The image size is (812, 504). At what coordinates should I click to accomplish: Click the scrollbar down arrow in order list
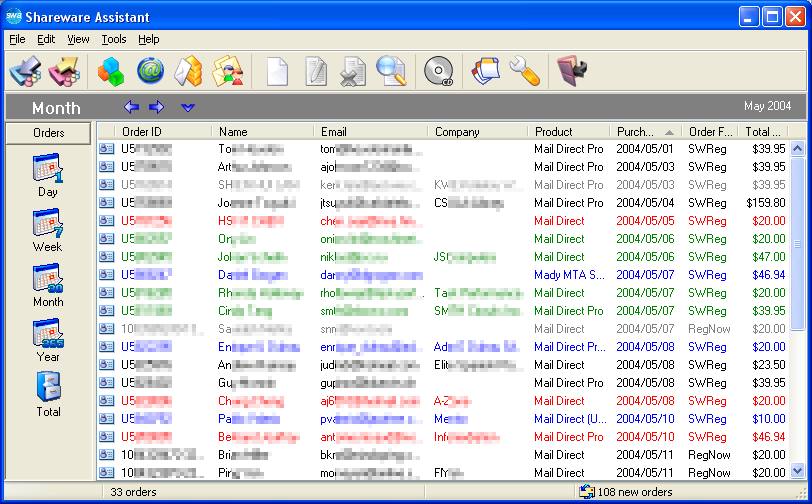pos(798,471)
